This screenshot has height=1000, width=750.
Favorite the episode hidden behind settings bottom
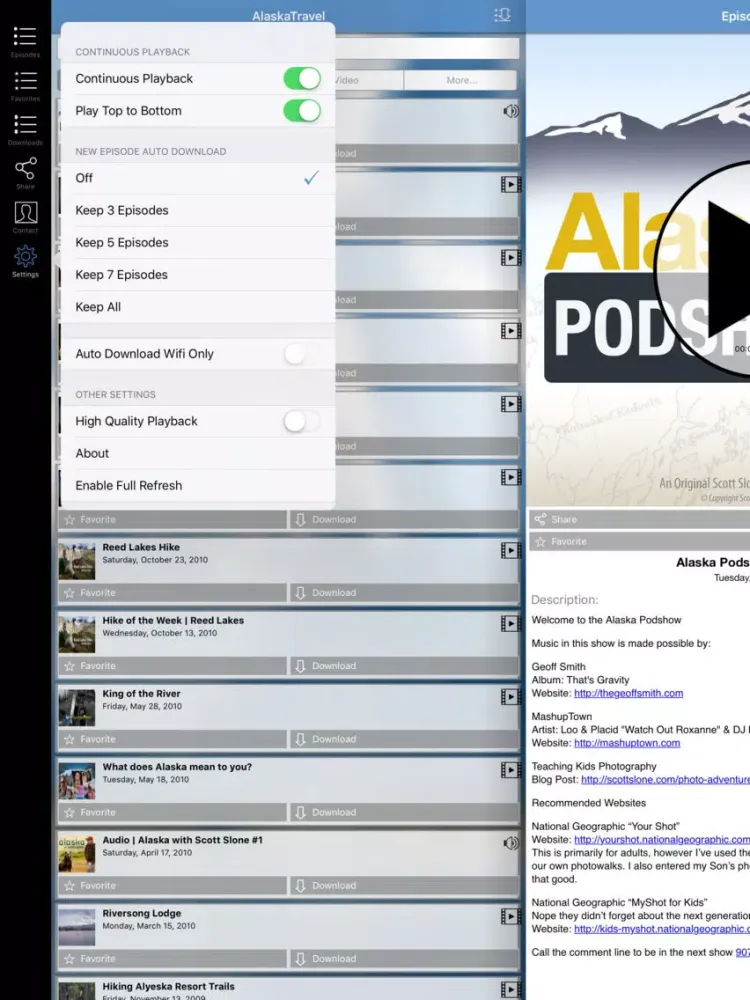click(173, 519)
